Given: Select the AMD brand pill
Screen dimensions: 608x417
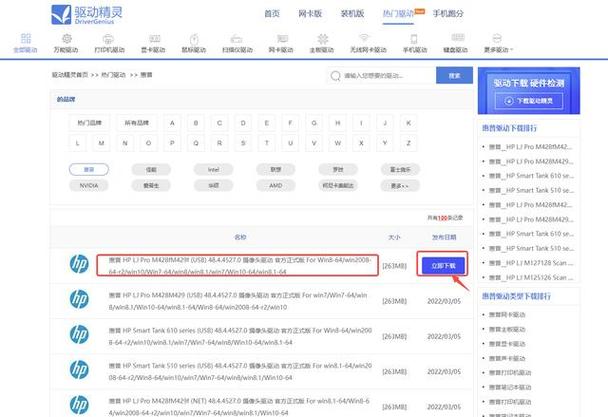Looking at the screenshot, I should (x=276, y=186).
